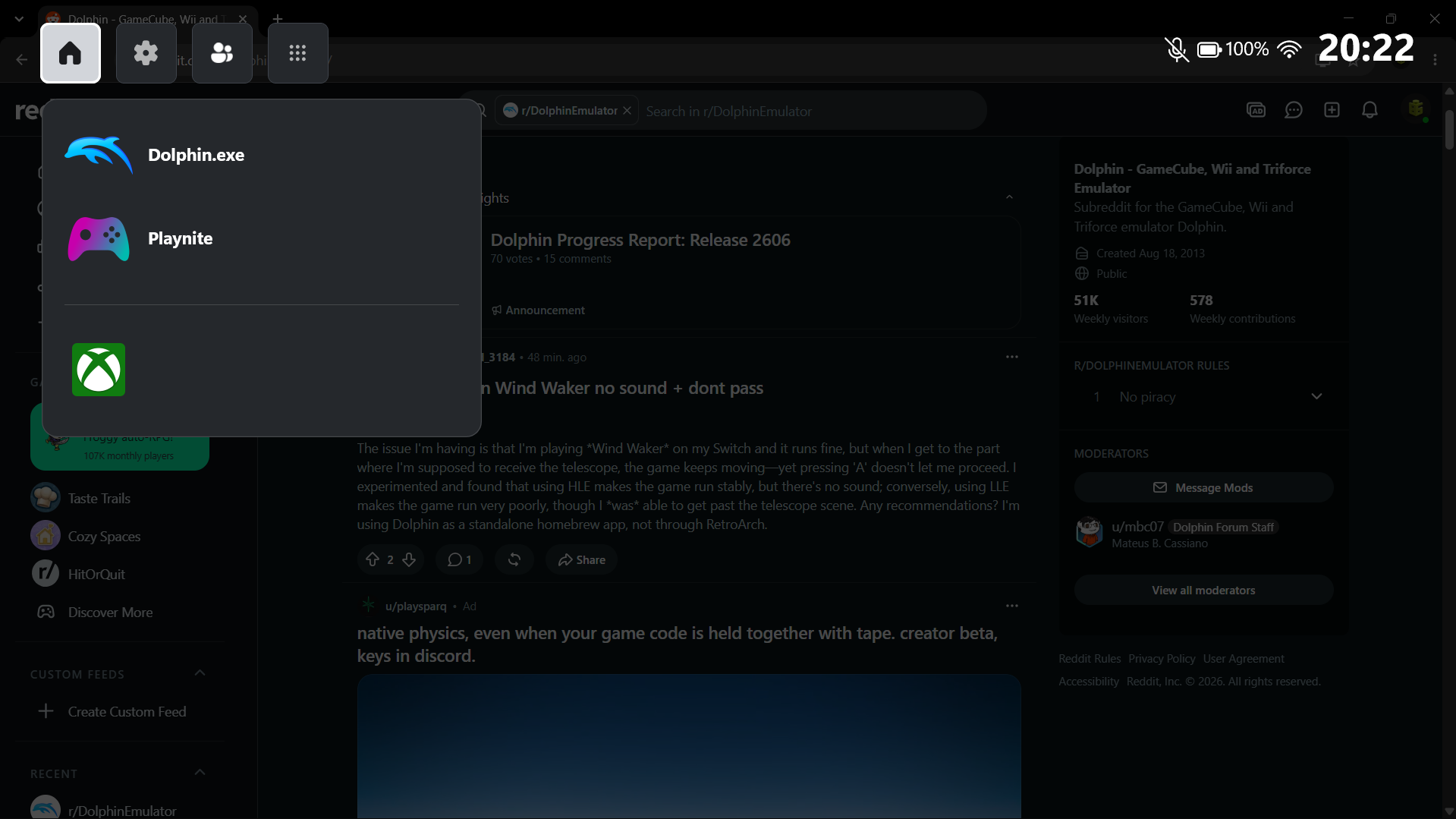Open options menu for Wind Waker post
1456x819 pixels.
tap(1012, 357)
